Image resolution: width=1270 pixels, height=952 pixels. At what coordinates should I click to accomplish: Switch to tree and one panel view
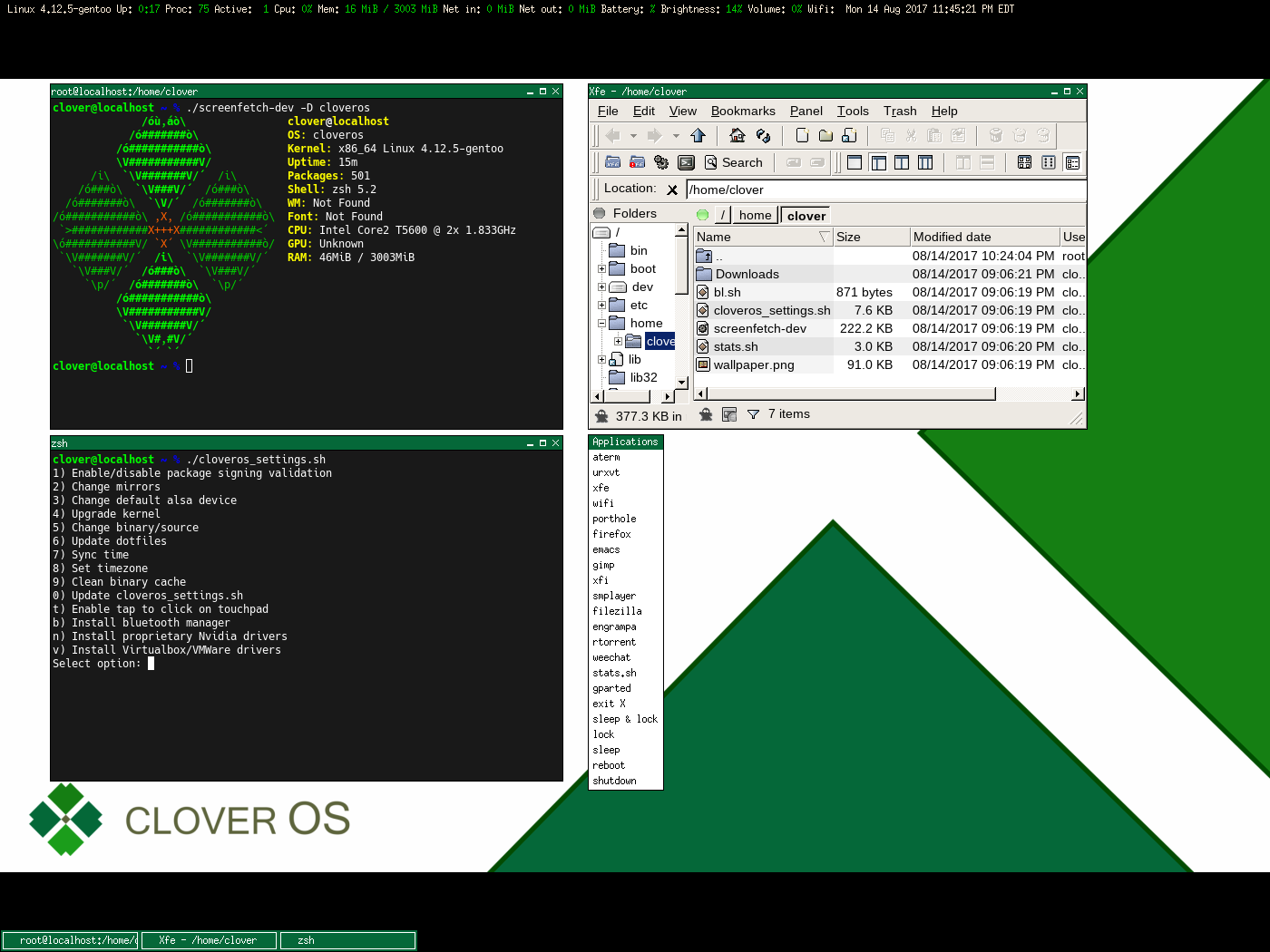pos(878,162)
